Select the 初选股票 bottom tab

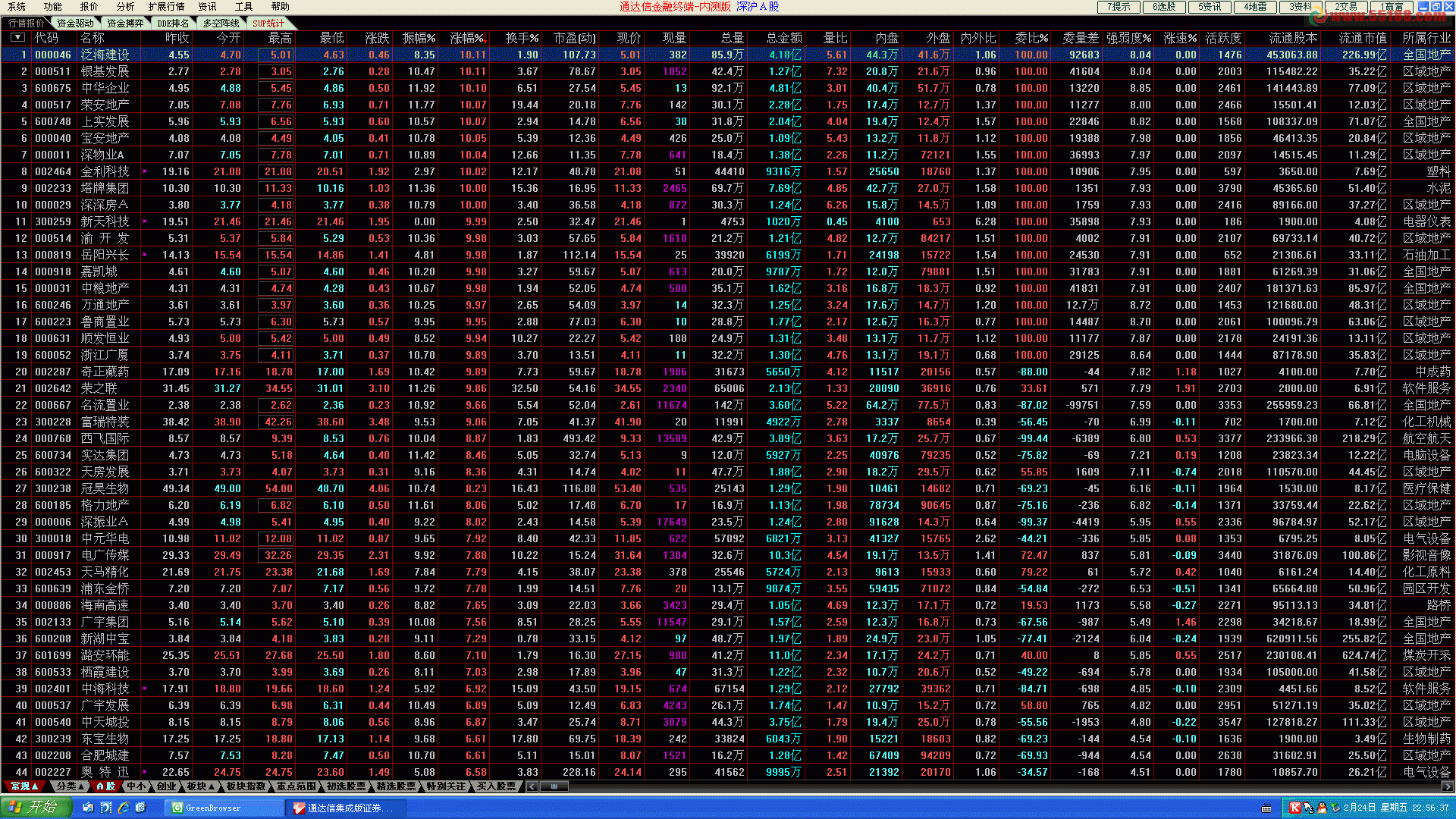346,786
